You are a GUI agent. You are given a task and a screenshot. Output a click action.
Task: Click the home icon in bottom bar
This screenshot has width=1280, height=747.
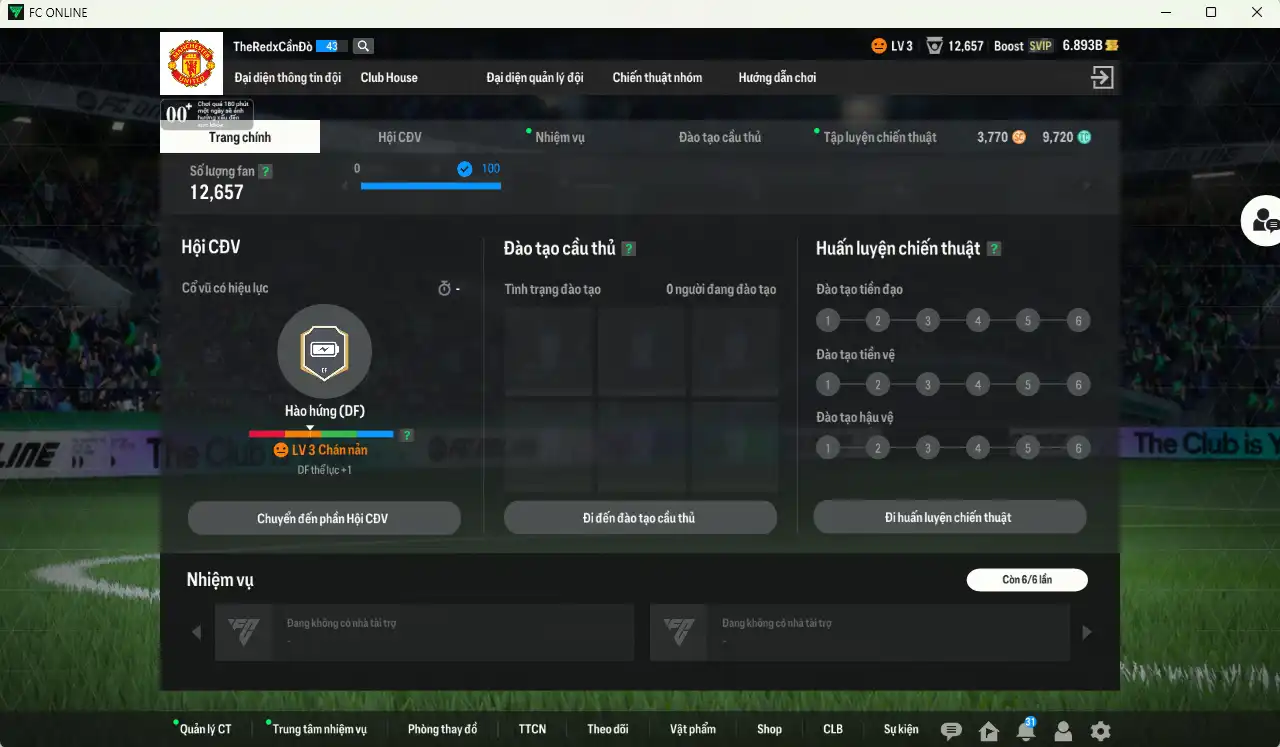pyautogui.click(x=988, y=731)
